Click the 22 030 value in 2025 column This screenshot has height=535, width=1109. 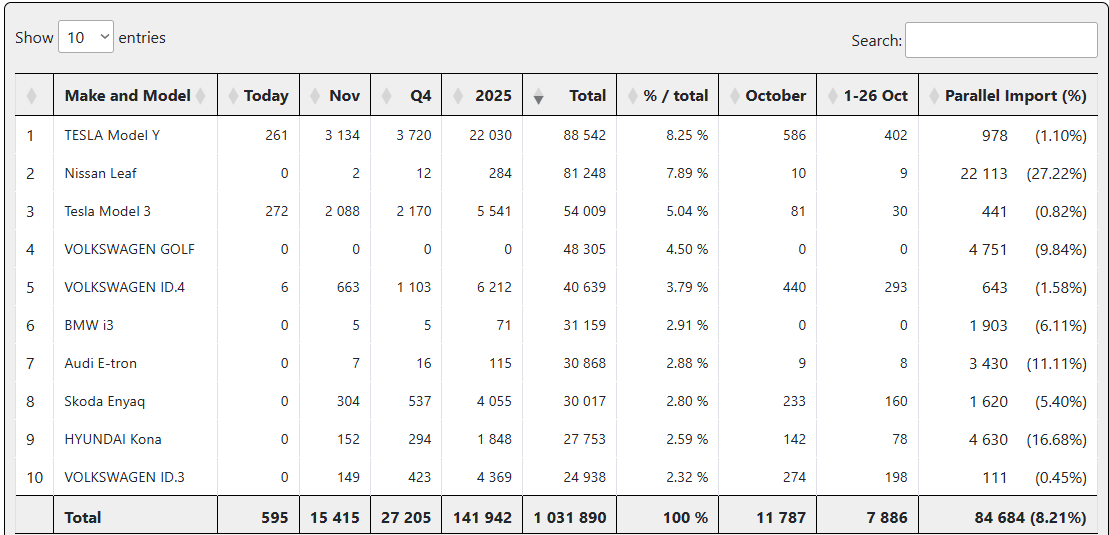(x=490, y=135)
